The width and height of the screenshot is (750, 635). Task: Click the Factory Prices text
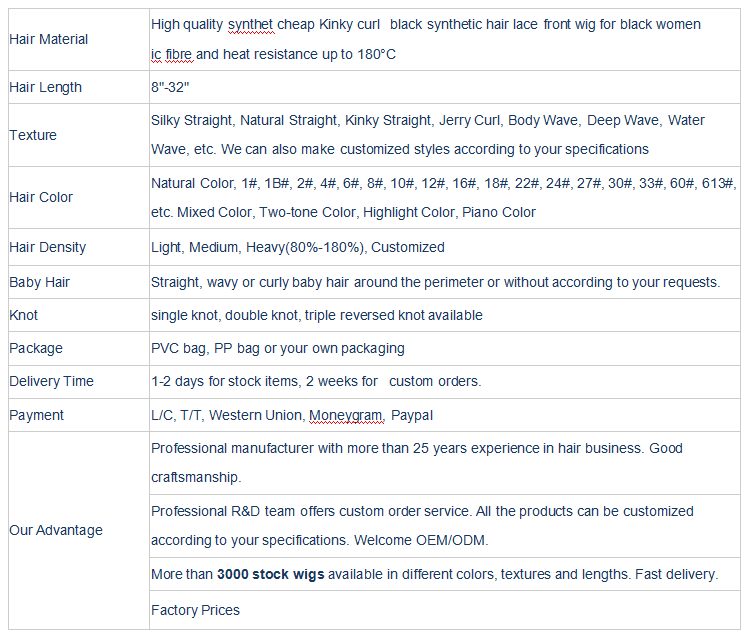[195, 609]
